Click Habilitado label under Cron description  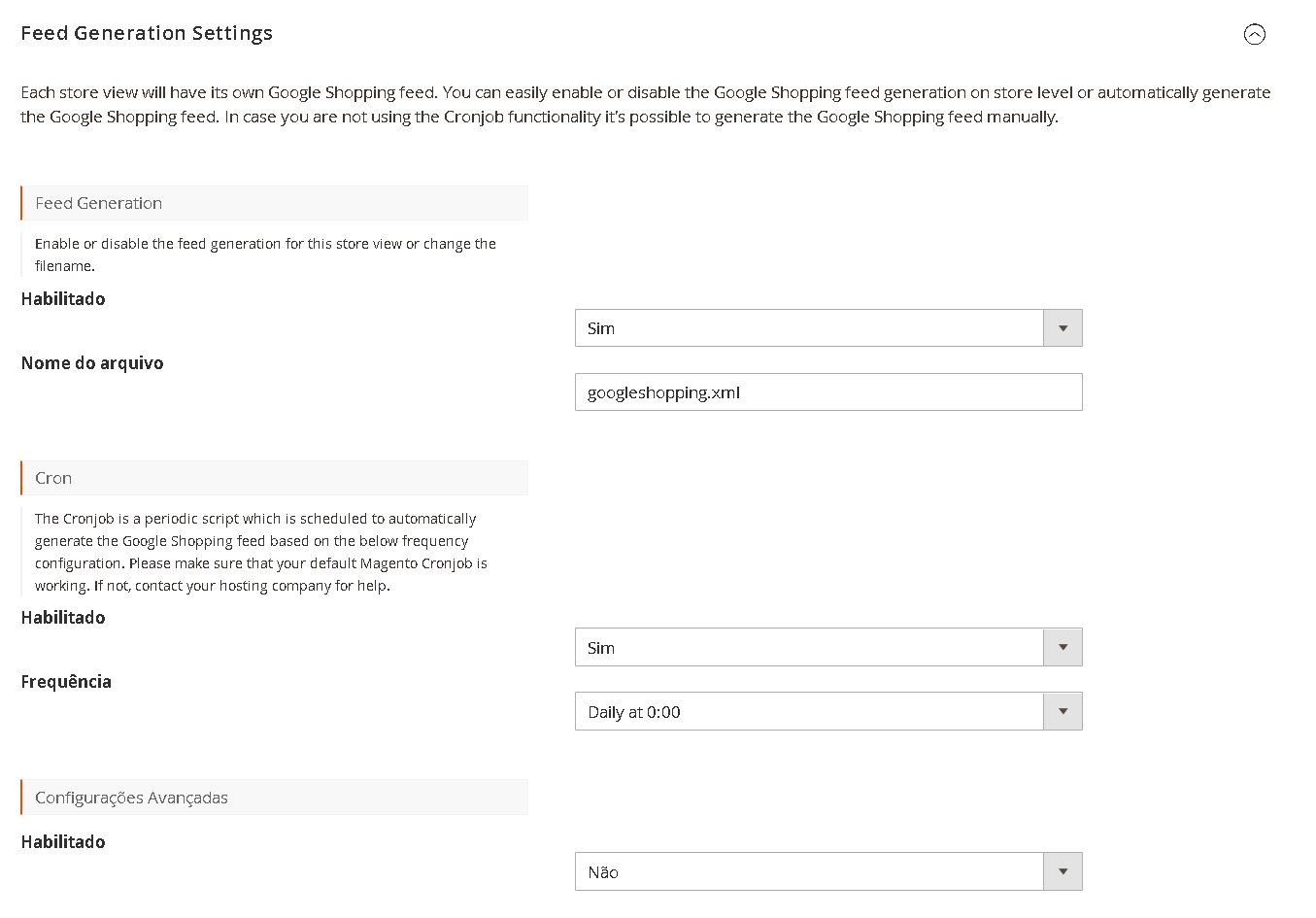63,618
